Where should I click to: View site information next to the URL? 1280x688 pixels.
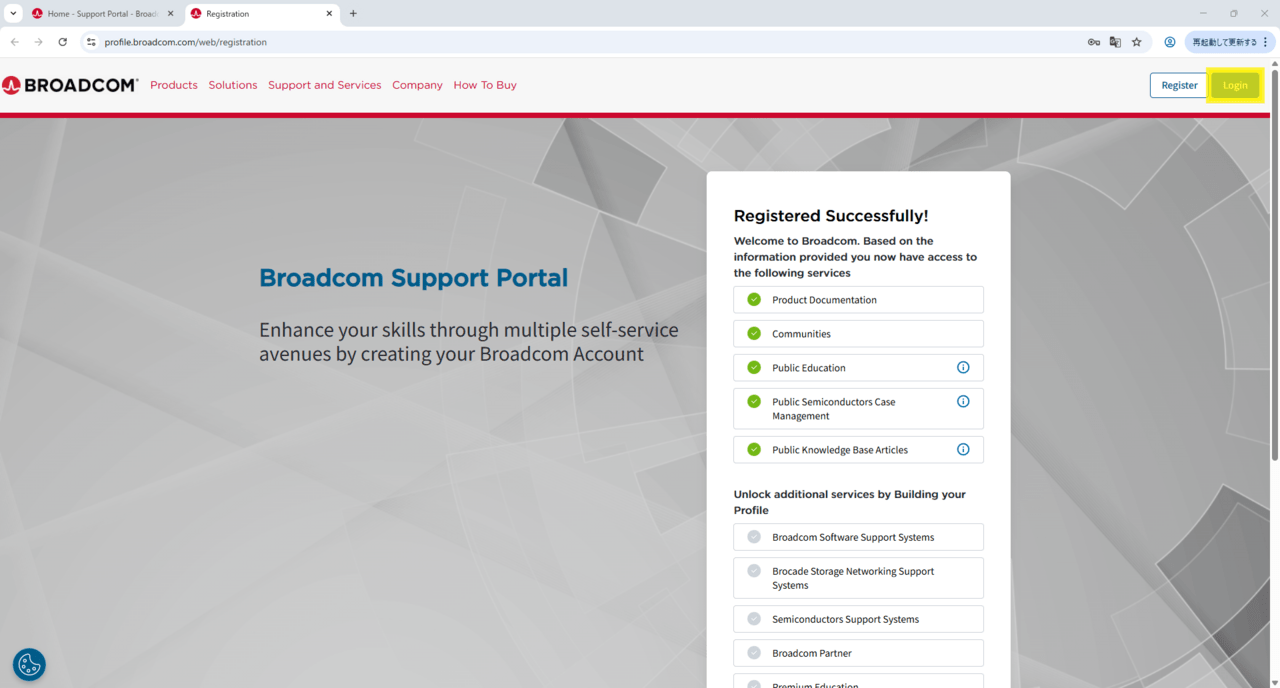pyautogui.click(x=91, y=42)
